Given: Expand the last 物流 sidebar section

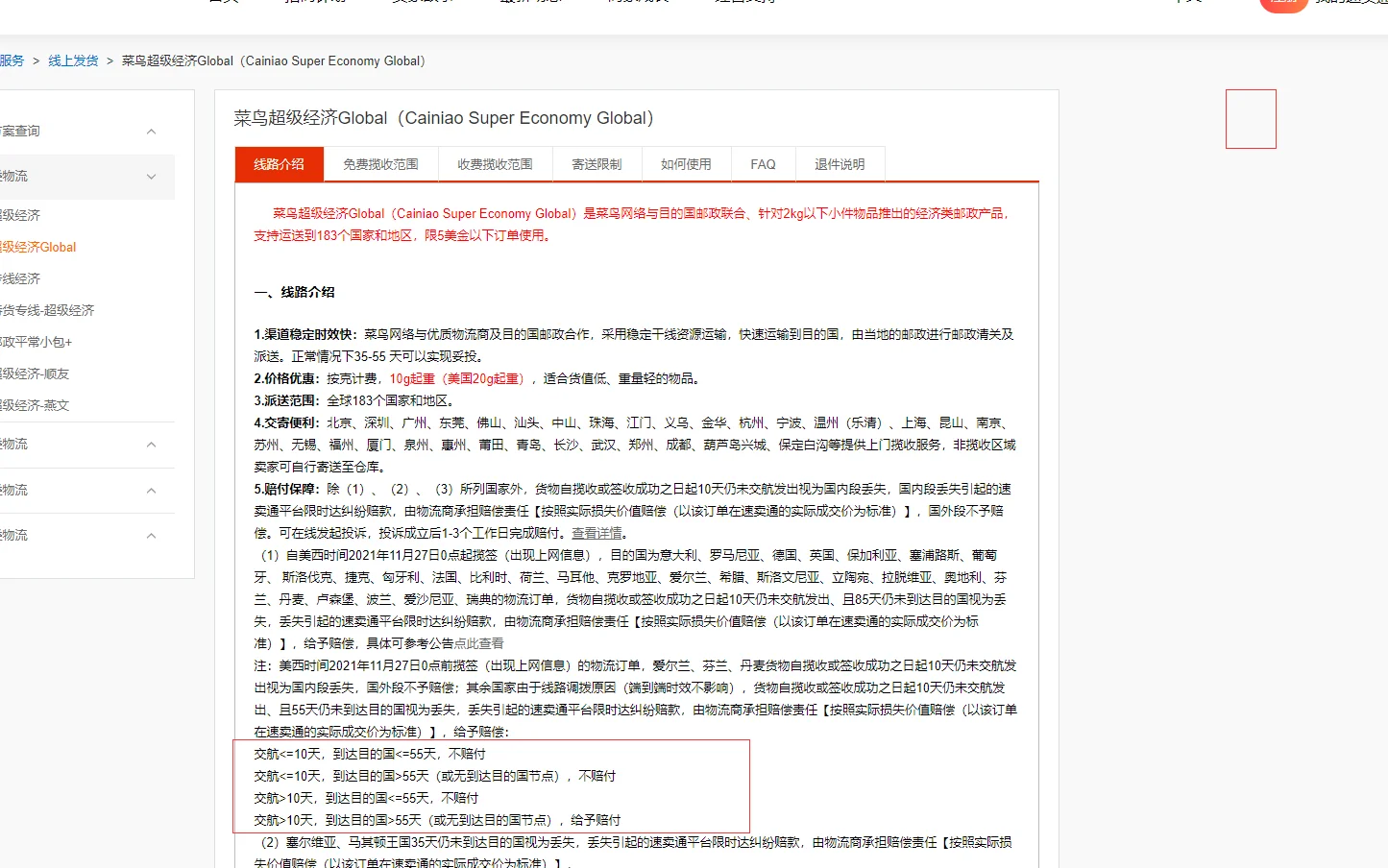Looking at the screenshot, I should 151,536.
